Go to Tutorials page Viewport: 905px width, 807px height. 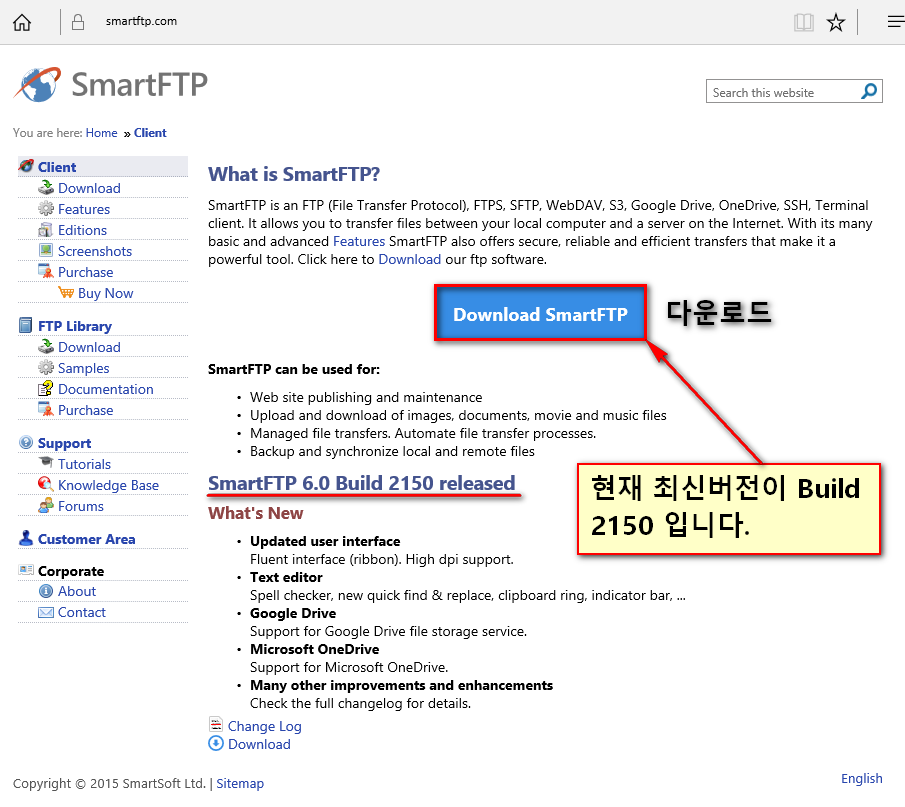coord(84,464)
